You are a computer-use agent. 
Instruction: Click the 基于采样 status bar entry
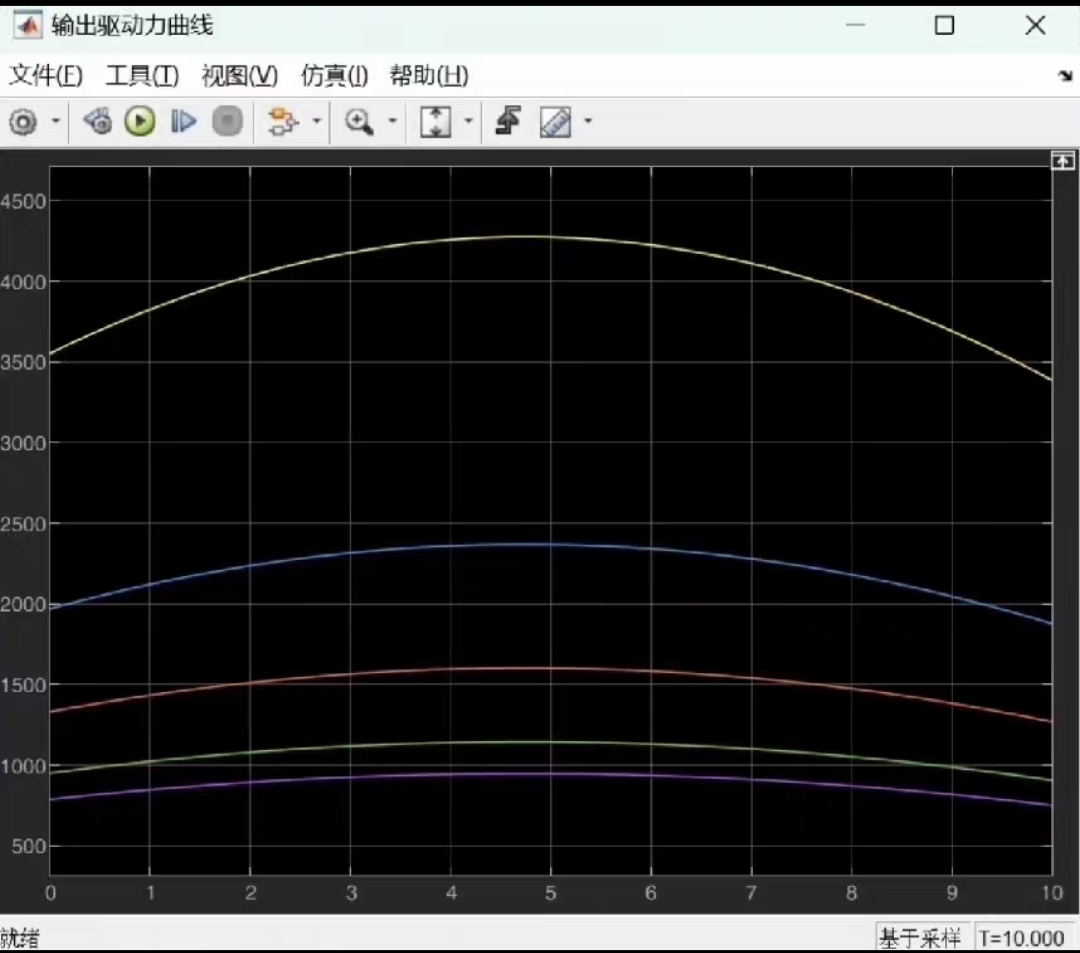[920, 938]
